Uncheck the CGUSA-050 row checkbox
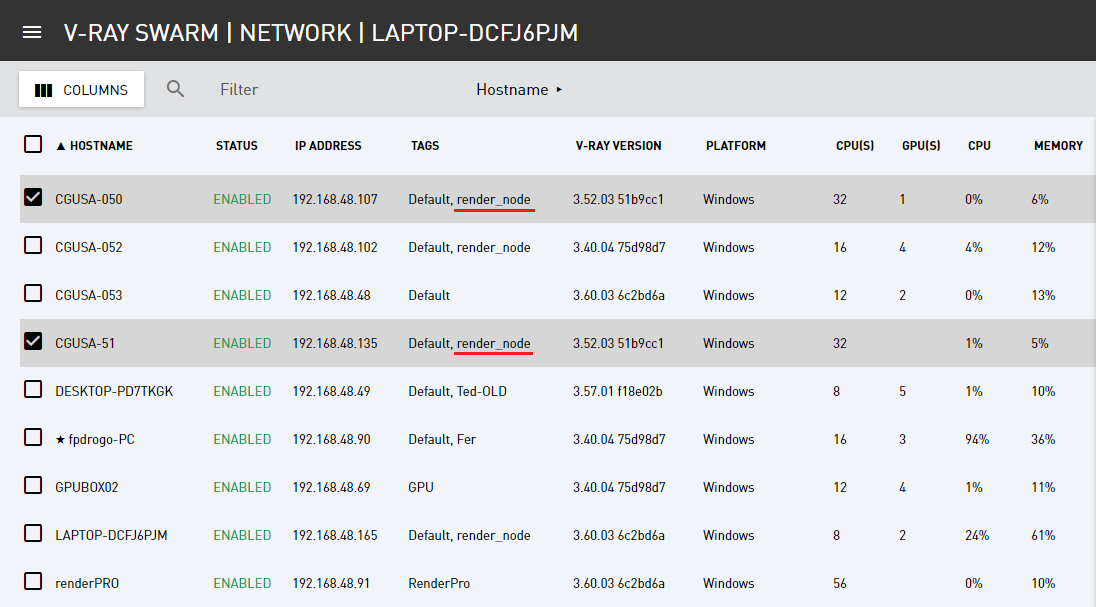 click(x=33, y=197)
